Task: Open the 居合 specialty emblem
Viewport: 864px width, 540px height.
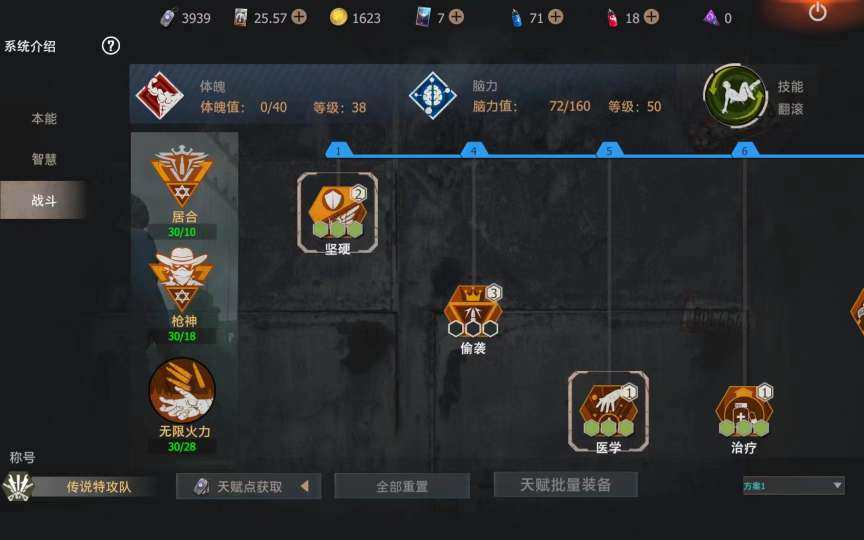Action: [x=182, y=176]
